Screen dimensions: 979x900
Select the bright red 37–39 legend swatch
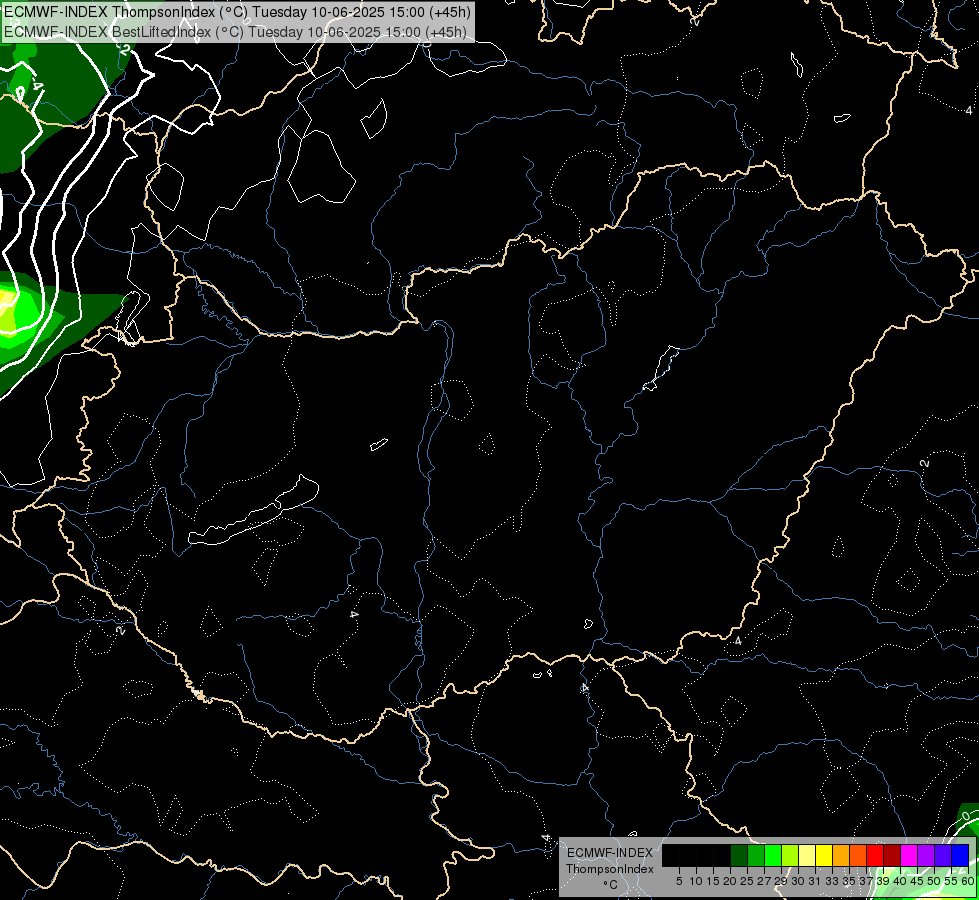[x=875, y=855]
